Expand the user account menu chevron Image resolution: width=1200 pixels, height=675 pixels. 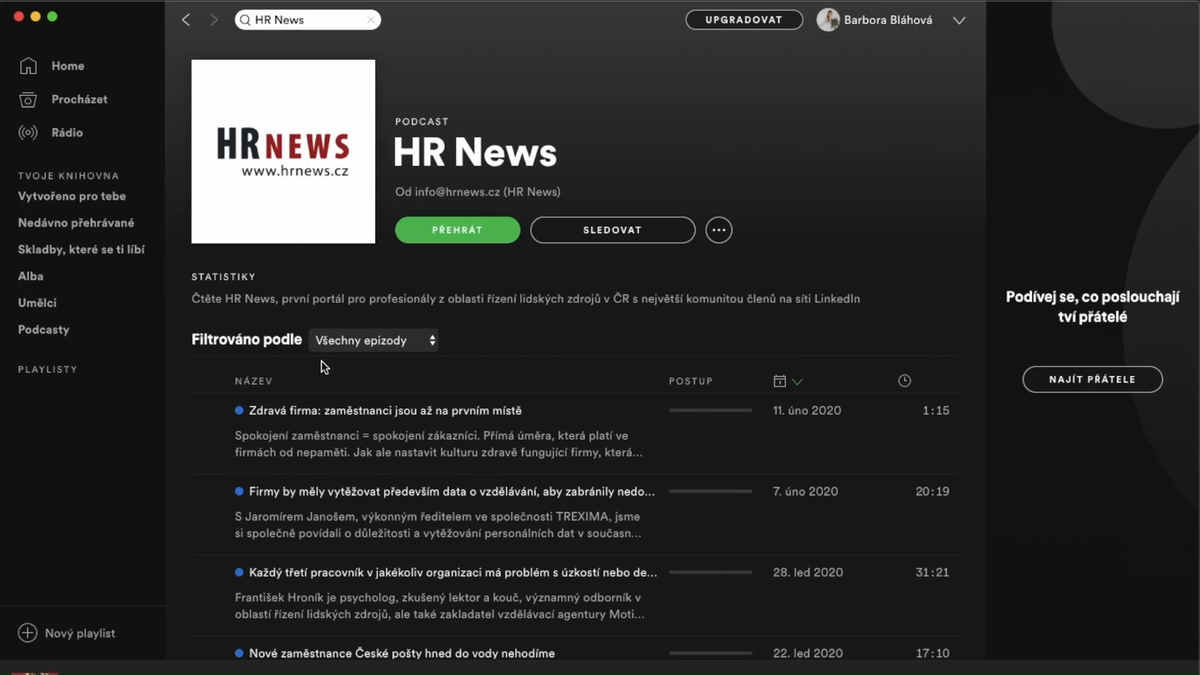click(x=959, y=20)
